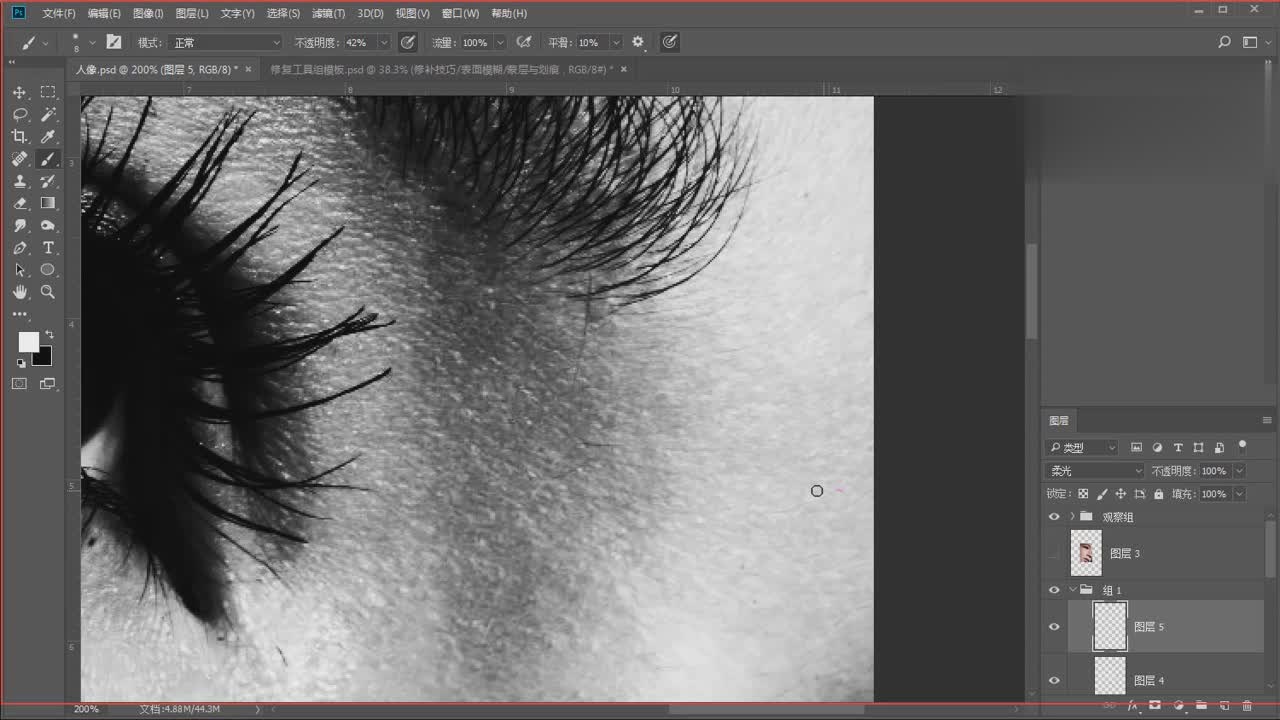Screen dimensions: 1280x720
Task: Open the 窗口(W) menu
Action: coord(460,13)
